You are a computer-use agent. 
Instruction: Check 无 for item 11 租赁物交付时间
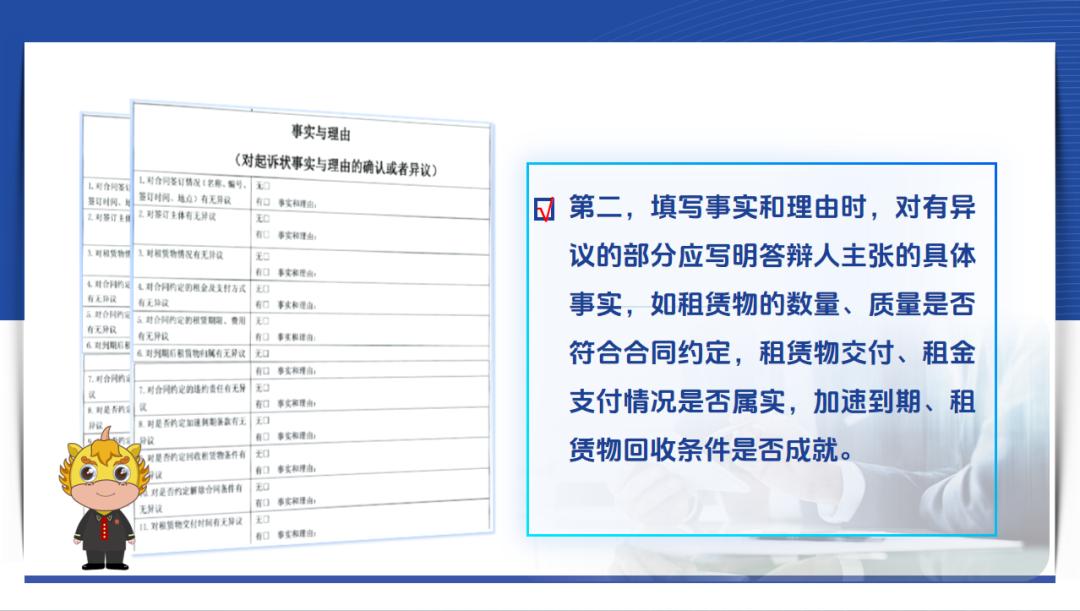coord(265,519)
